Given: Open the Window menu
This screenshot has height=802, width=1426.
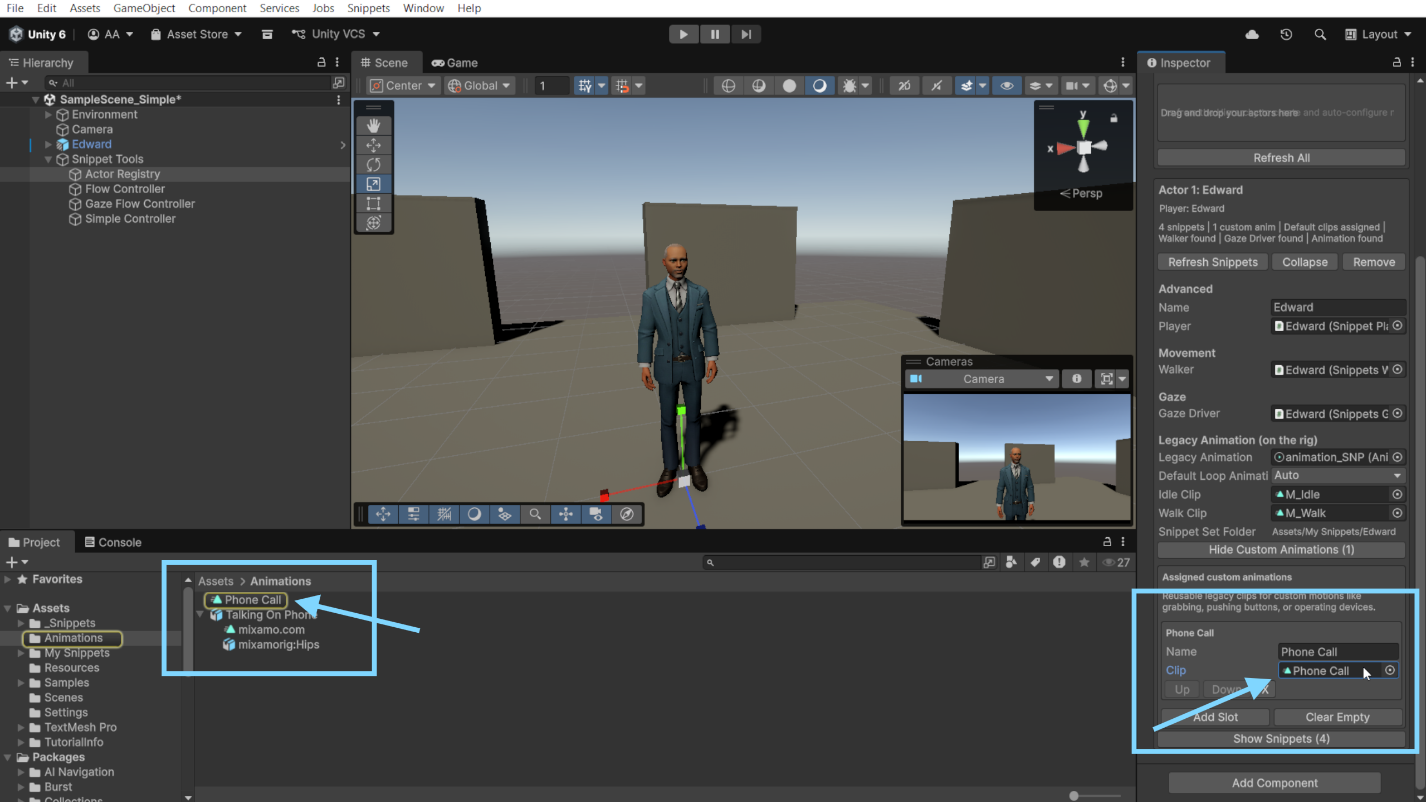Looking at the screenshot, I should 424,8.
